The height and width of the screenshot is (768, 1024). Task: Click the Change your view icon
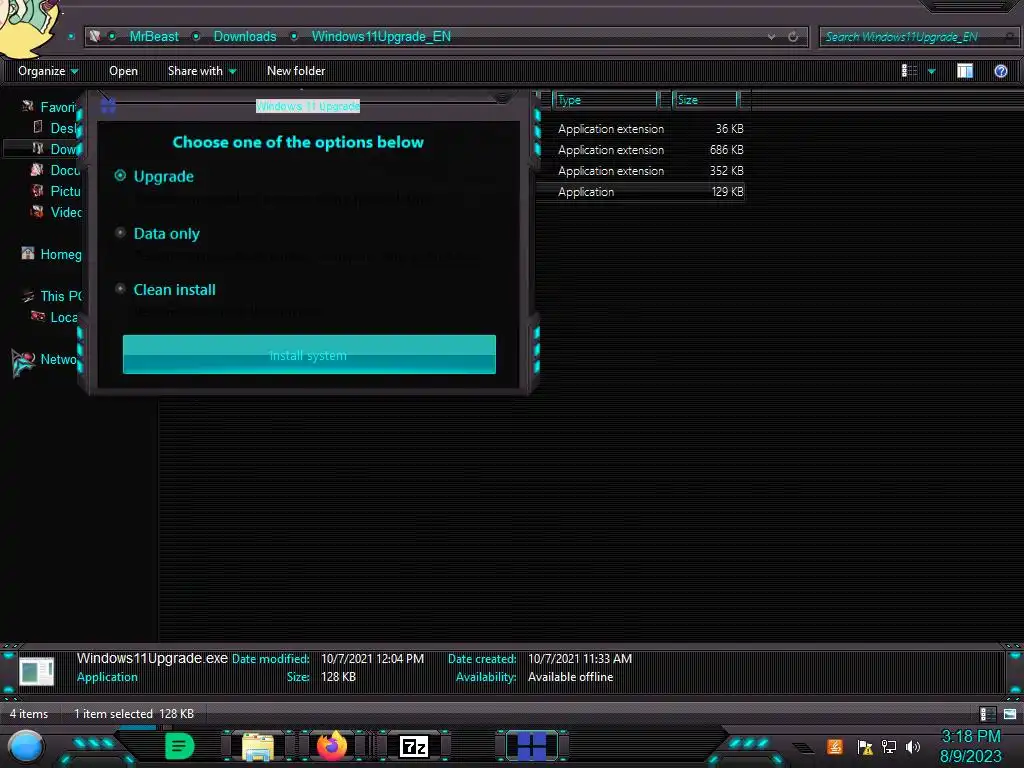pyautogui.click(x=909, y=71)
